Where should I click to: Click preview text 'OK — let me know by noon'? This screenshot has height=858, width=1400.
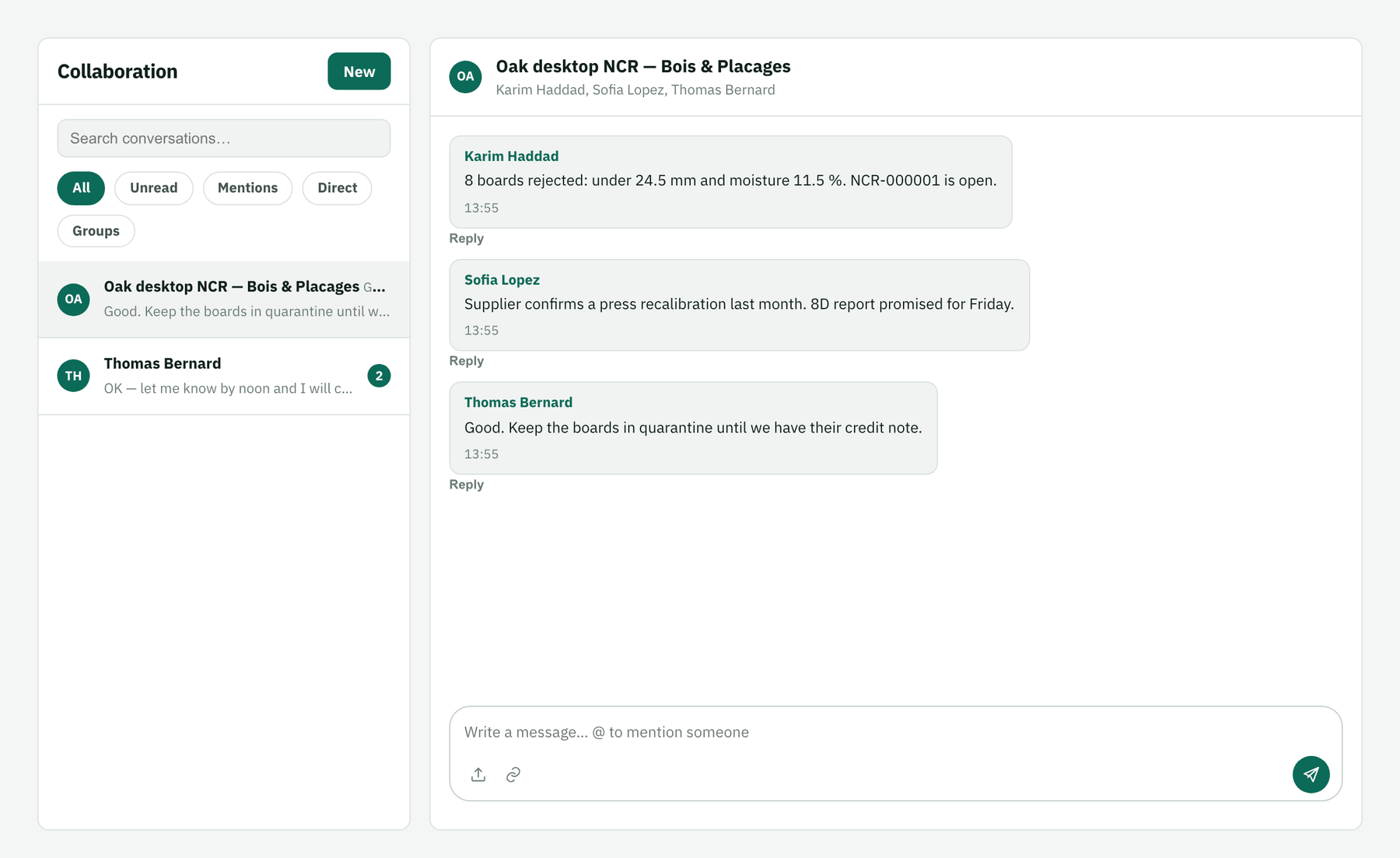228,388
